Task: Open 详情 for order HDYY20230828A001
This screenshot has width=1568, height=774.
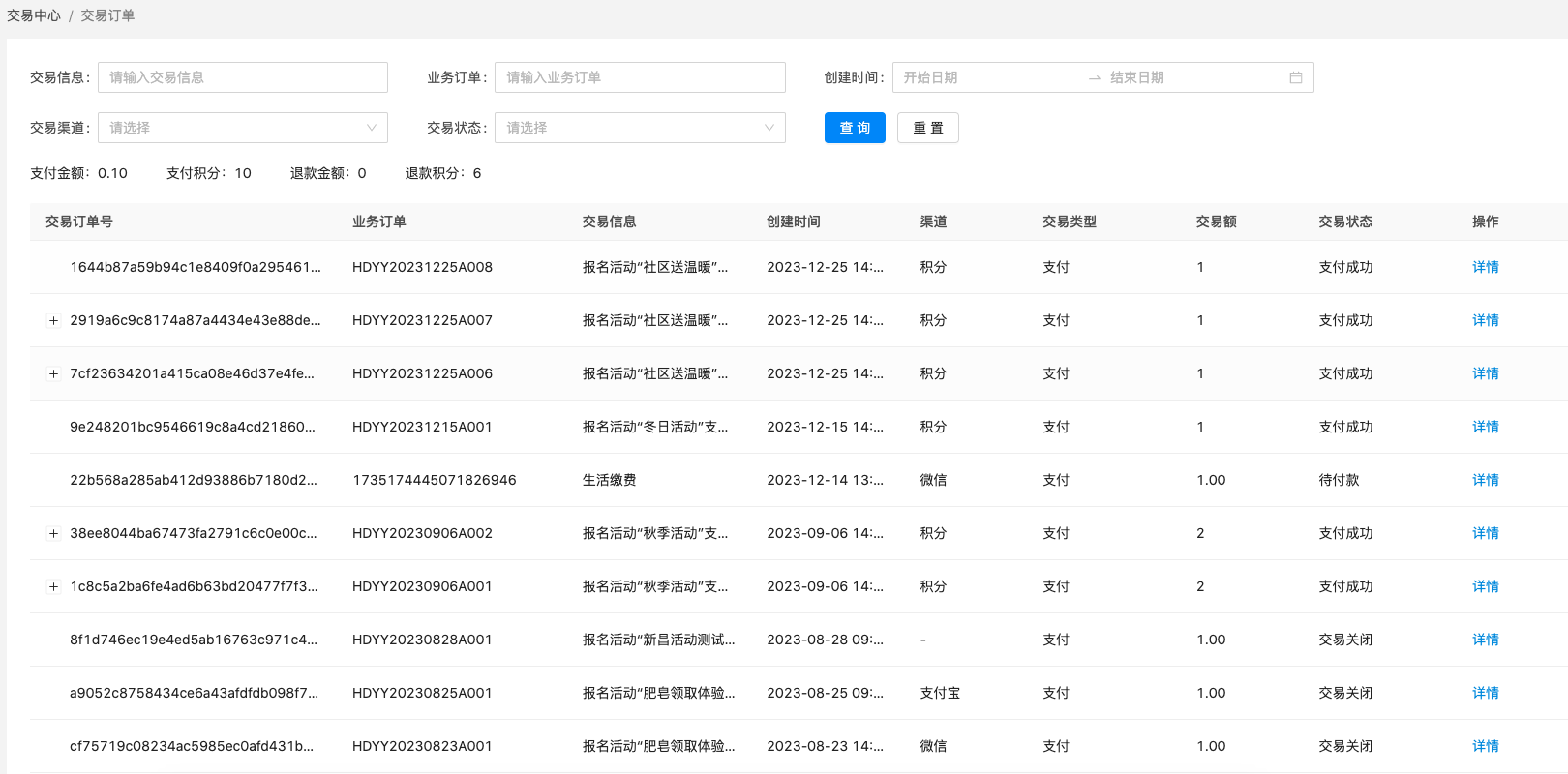Action: point(1485,640)
